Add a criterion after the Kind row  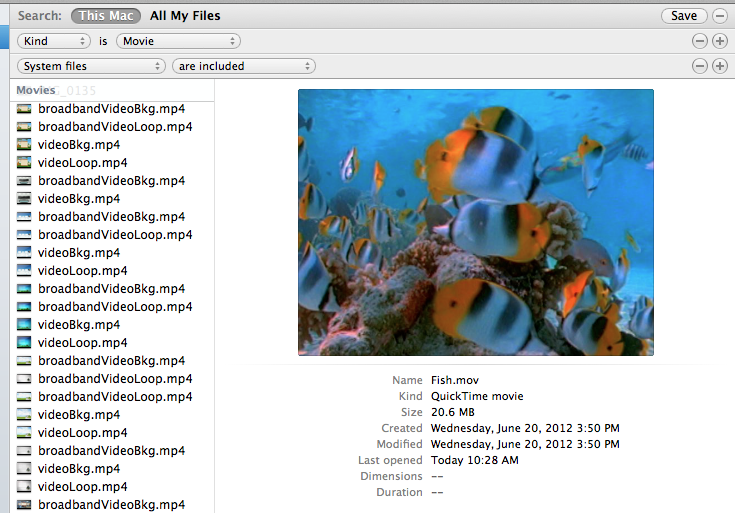click(720, 41)
